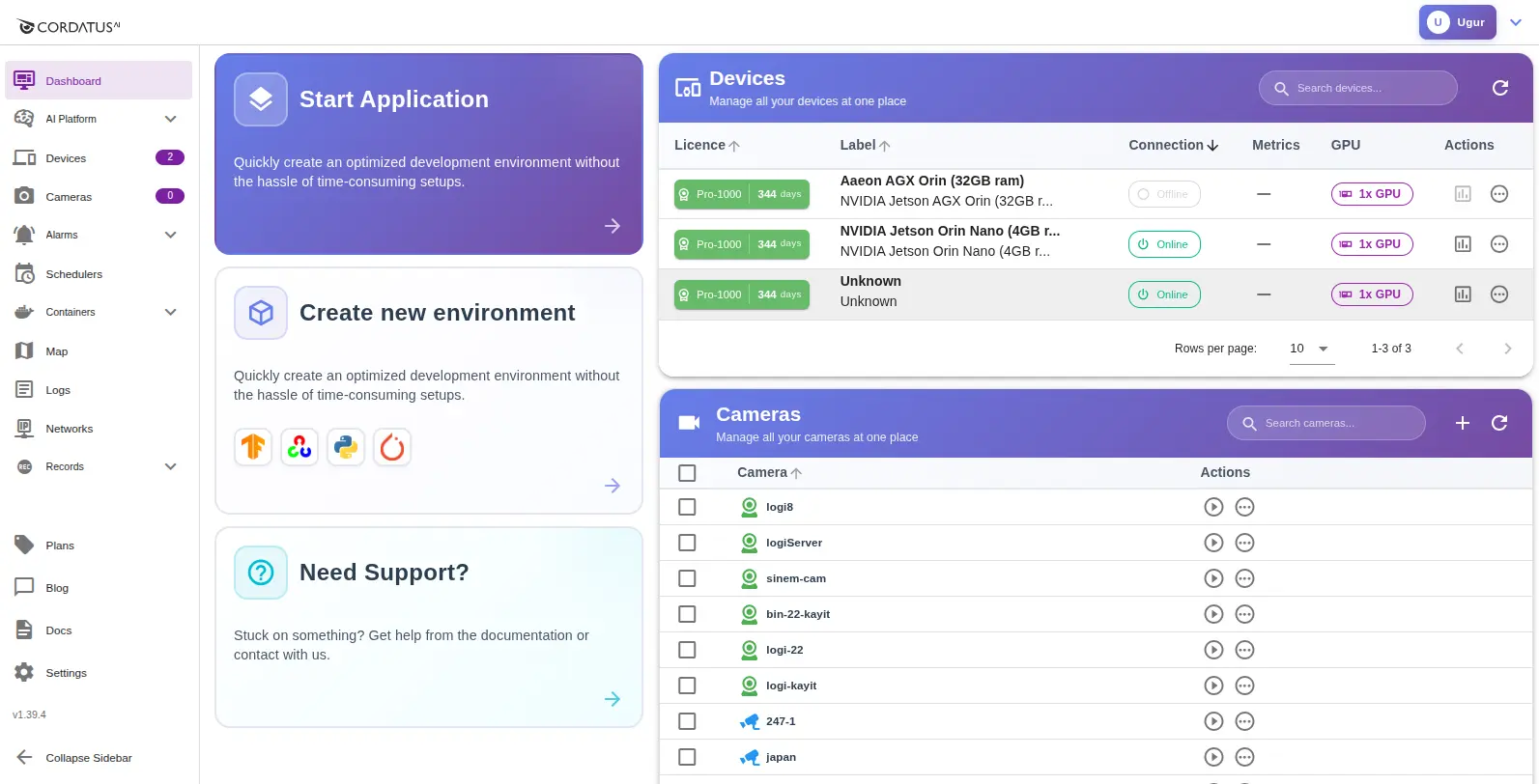The height and width of the screenshot is (784, 1539).
Task: Open metrics chart for Unknown device
Action: point(1463,294)
